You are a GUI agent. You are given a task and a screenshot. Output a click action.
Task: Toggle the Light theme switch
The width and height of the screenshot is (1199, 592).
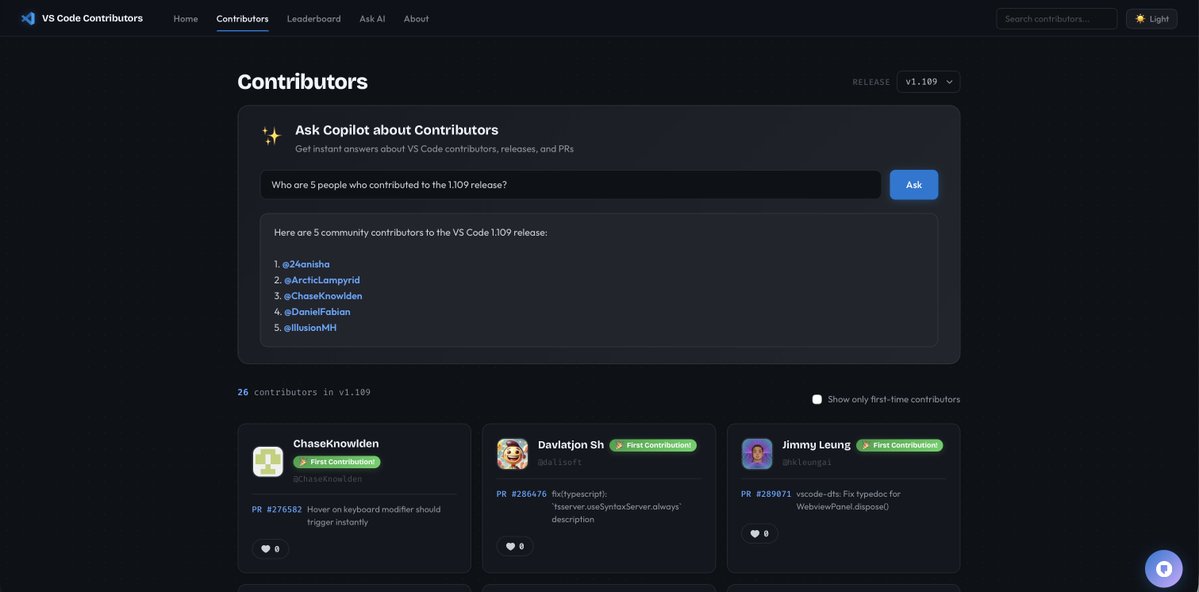(1151, 18)
